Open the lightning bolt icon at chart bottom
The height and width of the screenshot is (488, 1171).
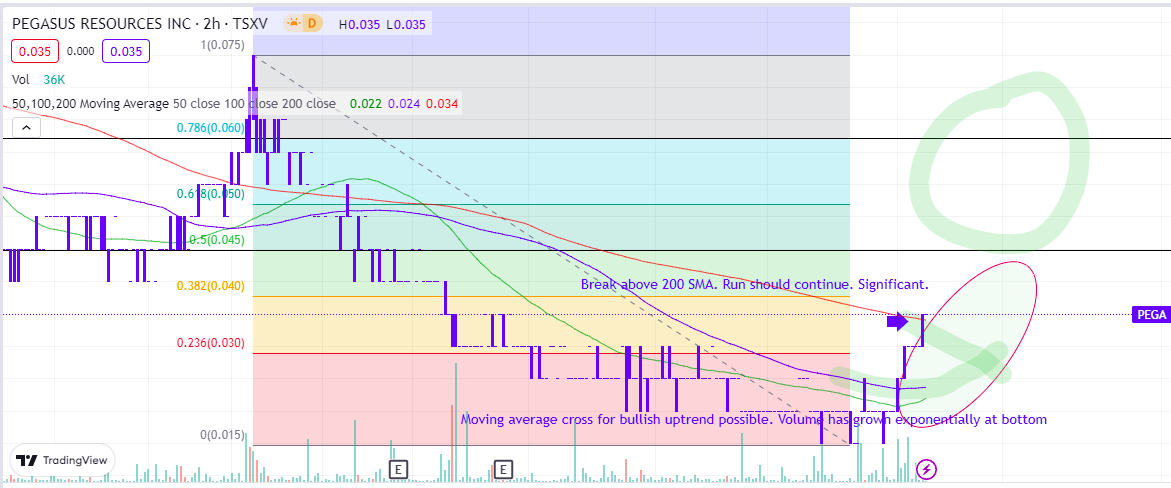[x=927, y=469]
